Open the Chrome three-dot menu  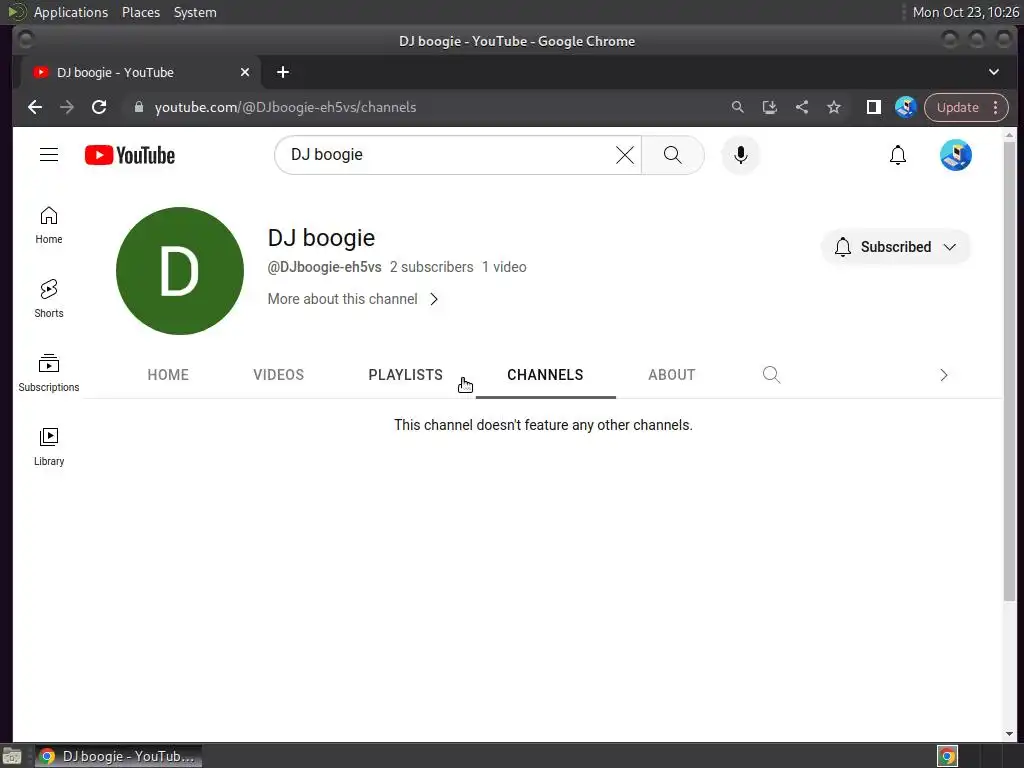[996, 107]
